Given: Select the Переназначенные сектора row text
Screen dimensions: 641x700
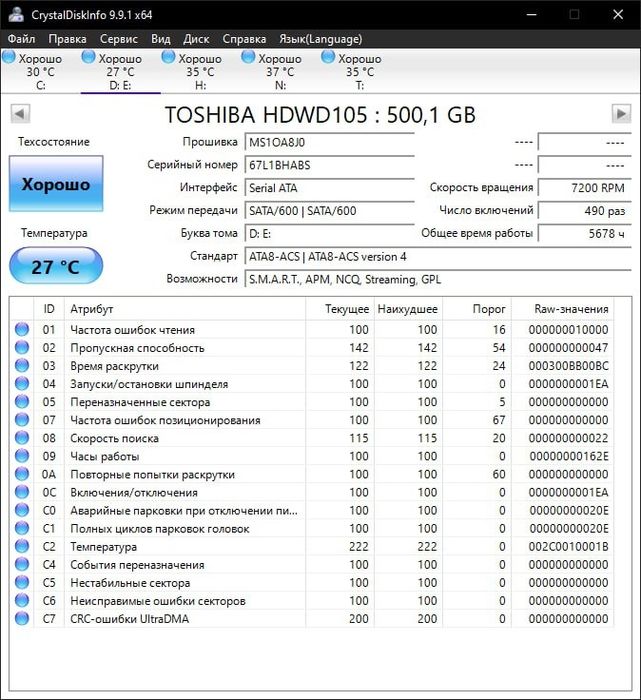Looking at the screenshot, I should 140,402.
